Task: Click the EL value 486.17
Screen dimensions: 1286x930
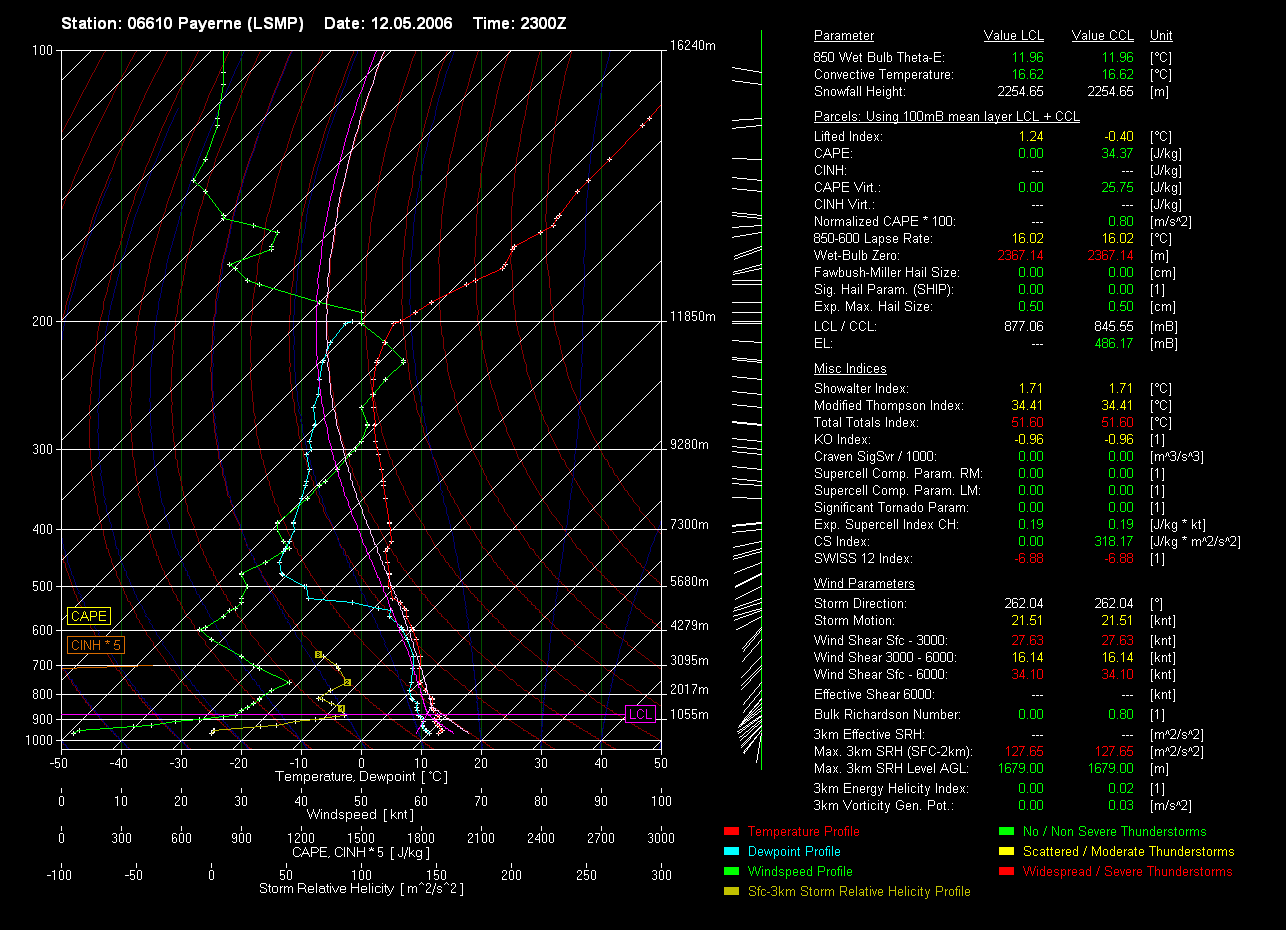Action: [x=1114, y=343]
